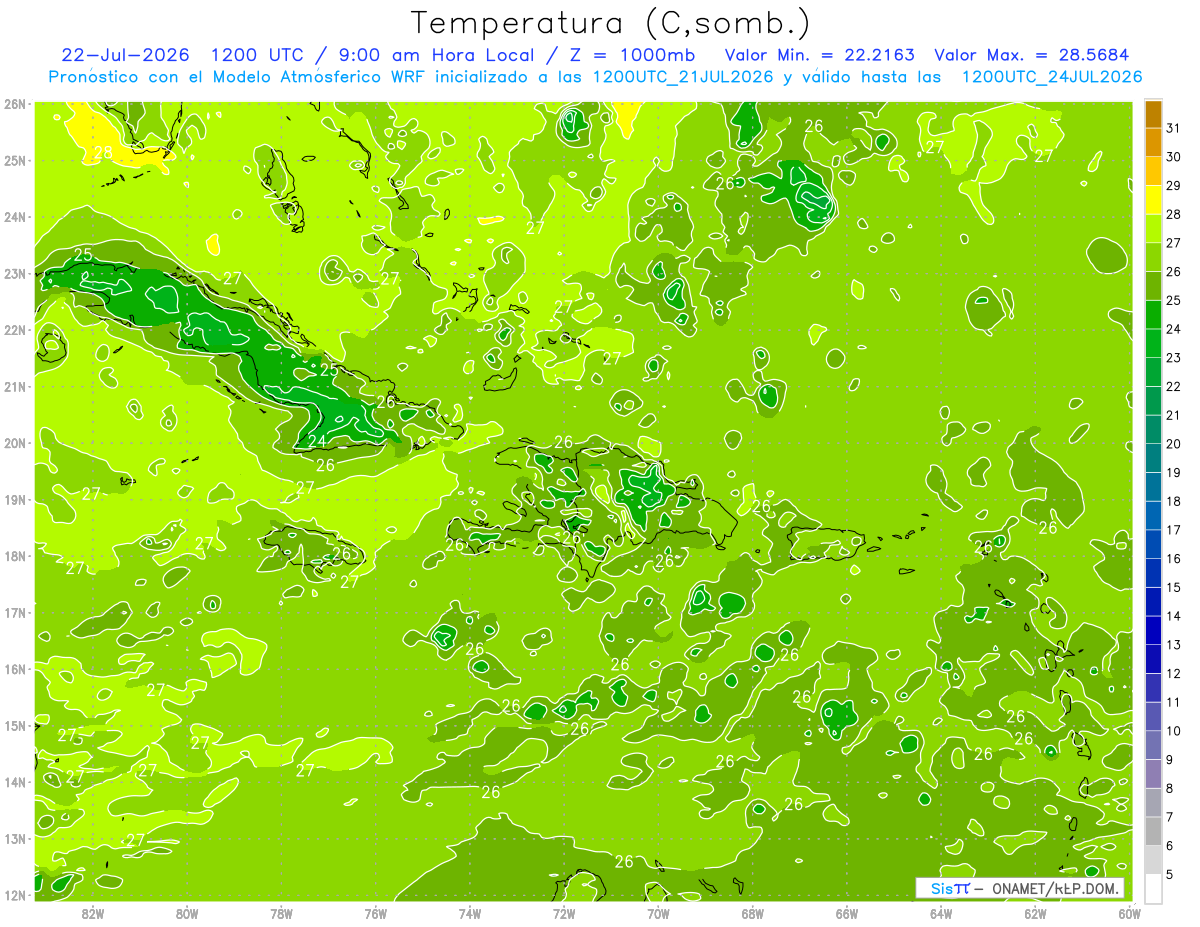Viewport: 1200px width, 927px height.
Task: Click the "64W" longitude axis label
Action: (x=941, y=913)
